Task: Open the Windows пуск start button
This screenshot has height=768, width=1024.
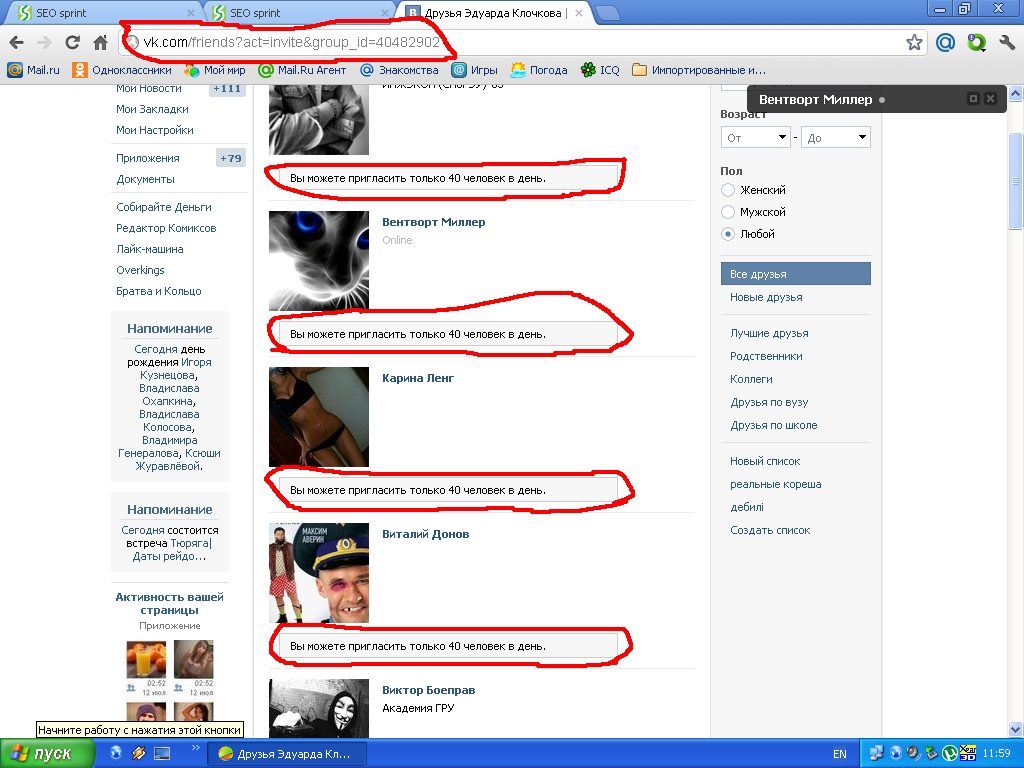Action: [x=47, y=754]
